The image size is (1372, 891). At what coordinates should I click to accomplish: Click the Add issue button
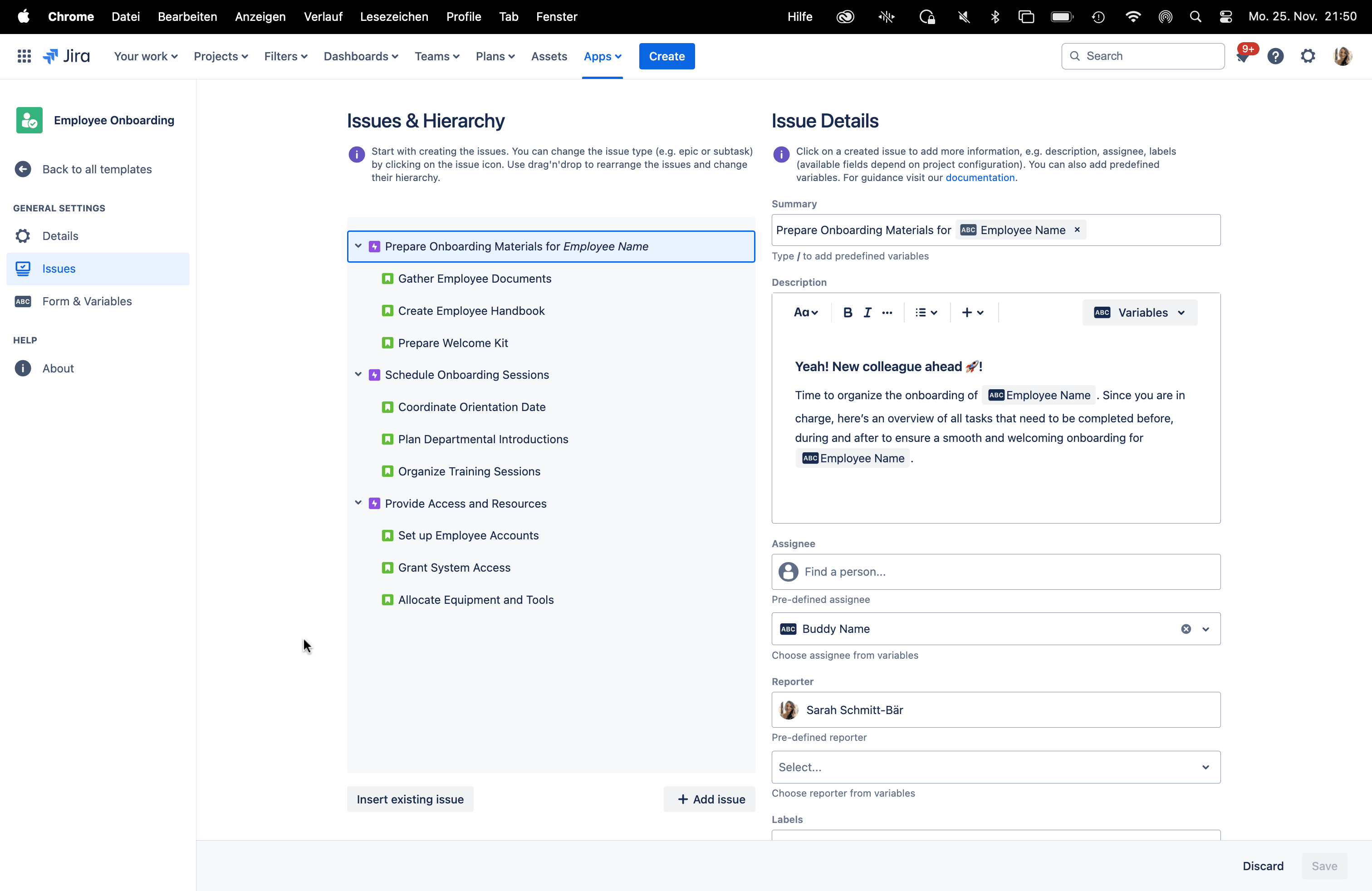point(710,799)
